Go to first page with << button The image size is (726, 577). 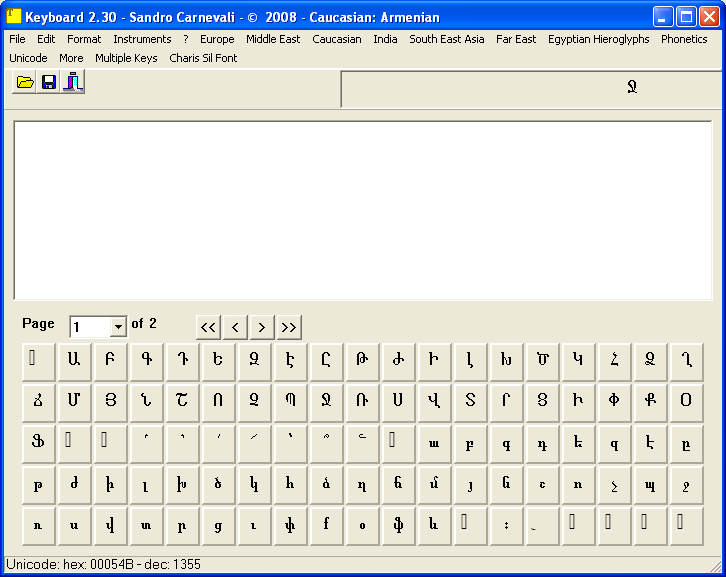[x=208, y=327]
